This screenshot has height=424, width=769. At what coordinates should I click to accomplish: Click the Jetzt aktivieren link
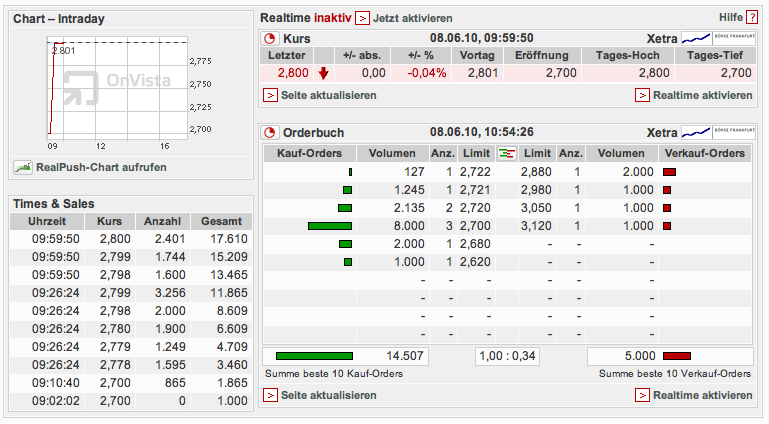click(412, 19)
